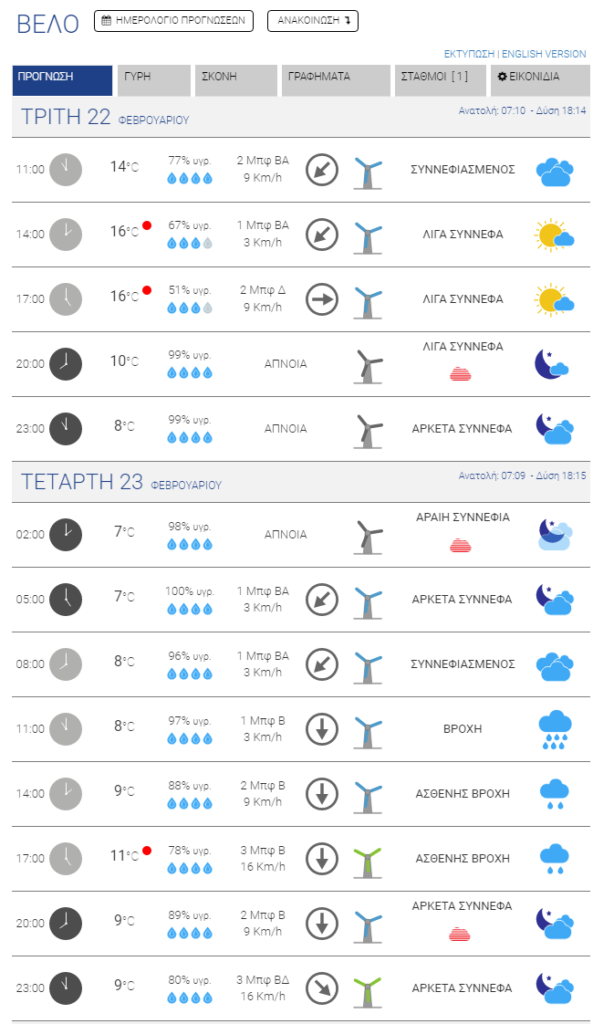Image resolution: width=593 pixels, height=1024 pixels.
Task: Click the rightward wind direction arrow at 17:00
Action: (x=322, y=299)
